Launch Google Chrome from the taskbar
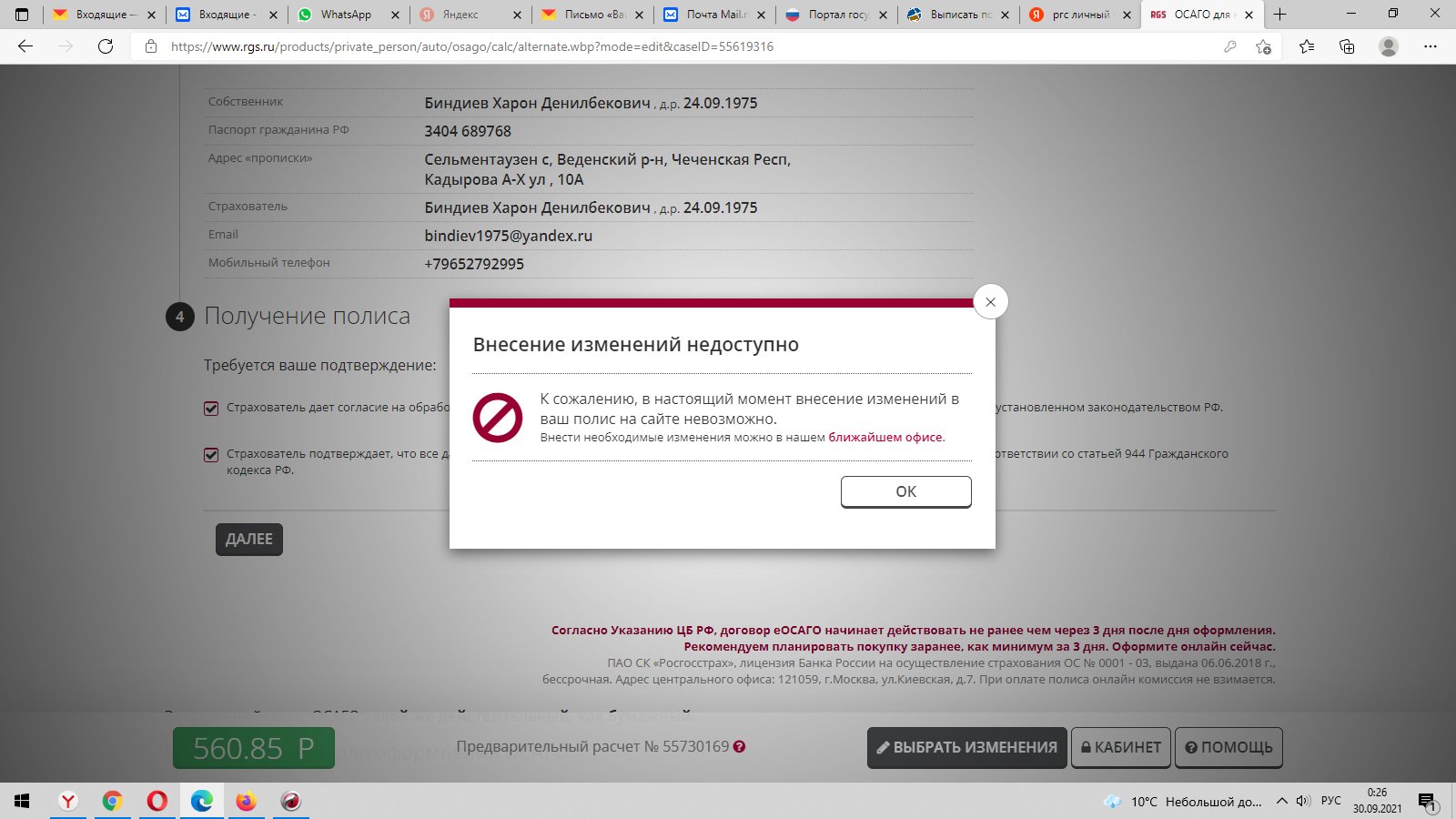Screen dimensions: 1456x819 click(x=113, y=801)
